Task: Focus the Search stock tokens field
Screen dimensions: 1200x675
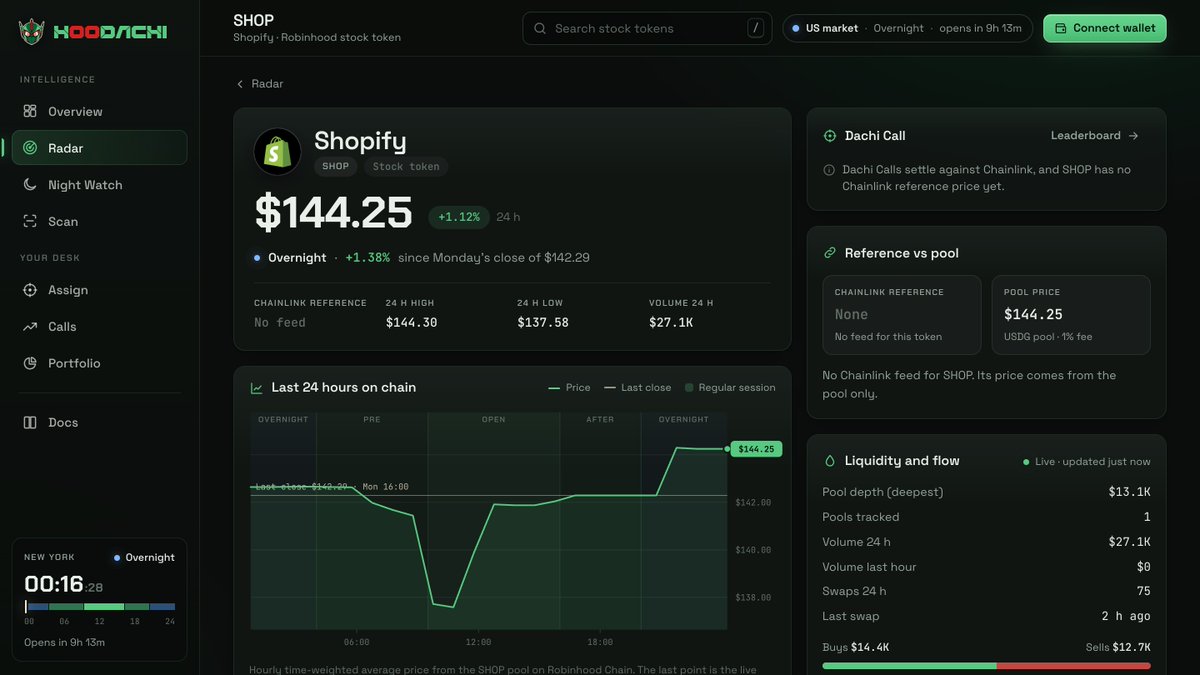Action: click(647, 28)
